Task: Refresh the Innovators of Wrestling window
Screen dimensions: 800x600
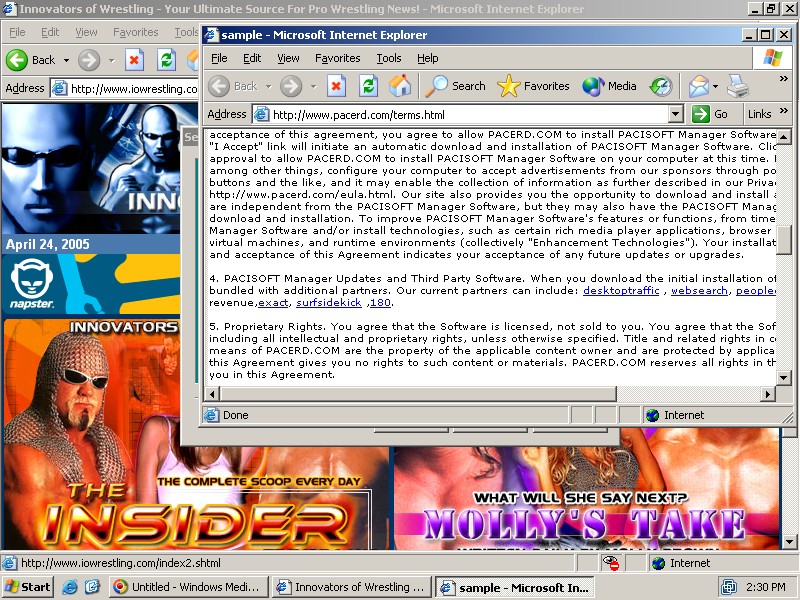Action: coord(166,60)
